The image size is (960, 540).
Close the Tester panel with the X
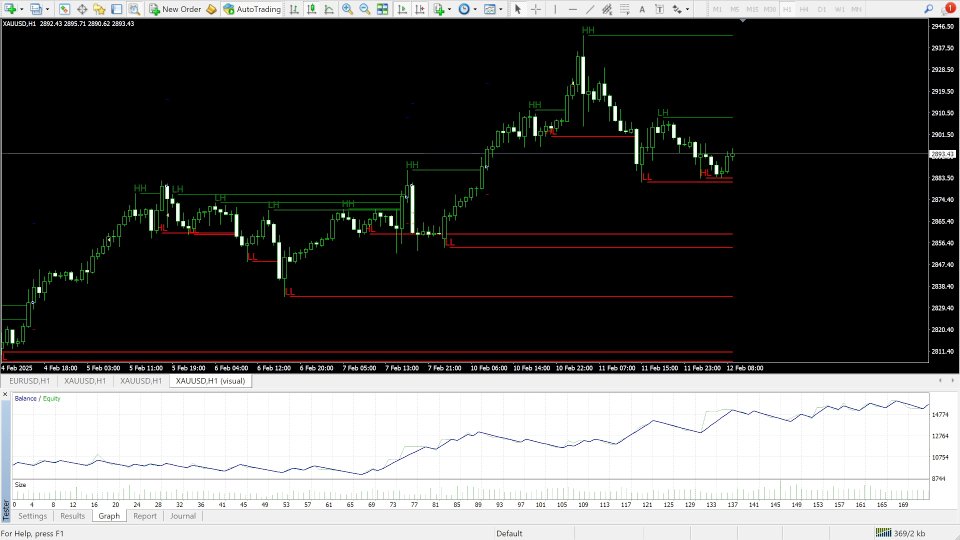6,394
